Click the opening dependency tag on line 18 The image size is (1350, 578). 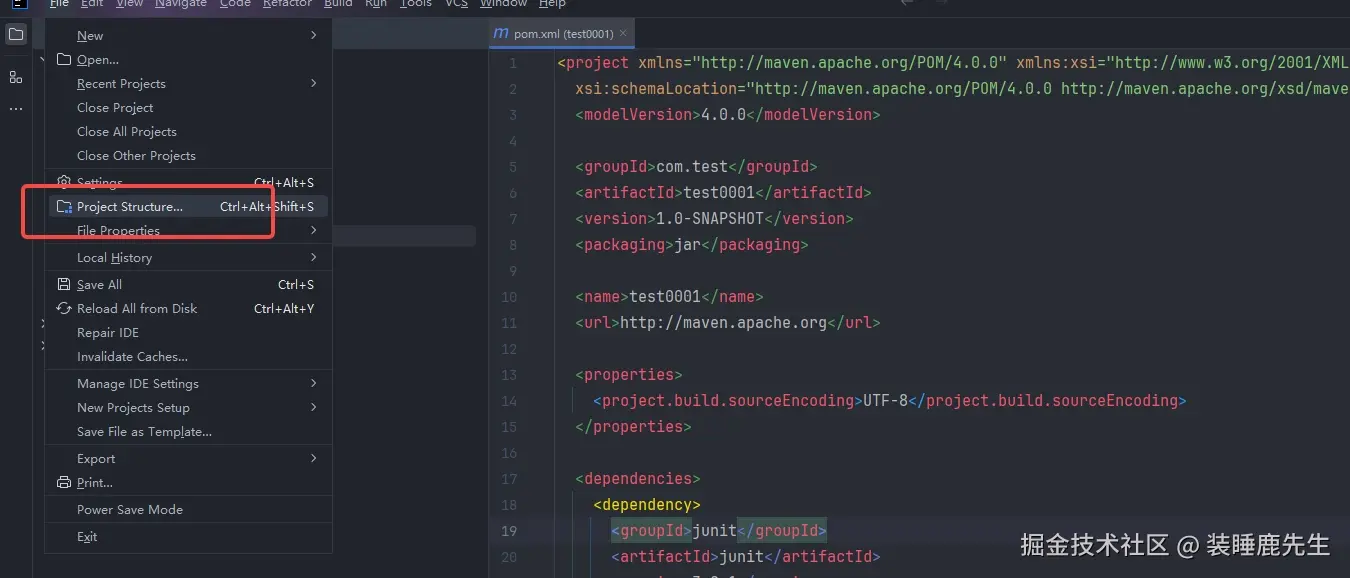tap(647, 505)
